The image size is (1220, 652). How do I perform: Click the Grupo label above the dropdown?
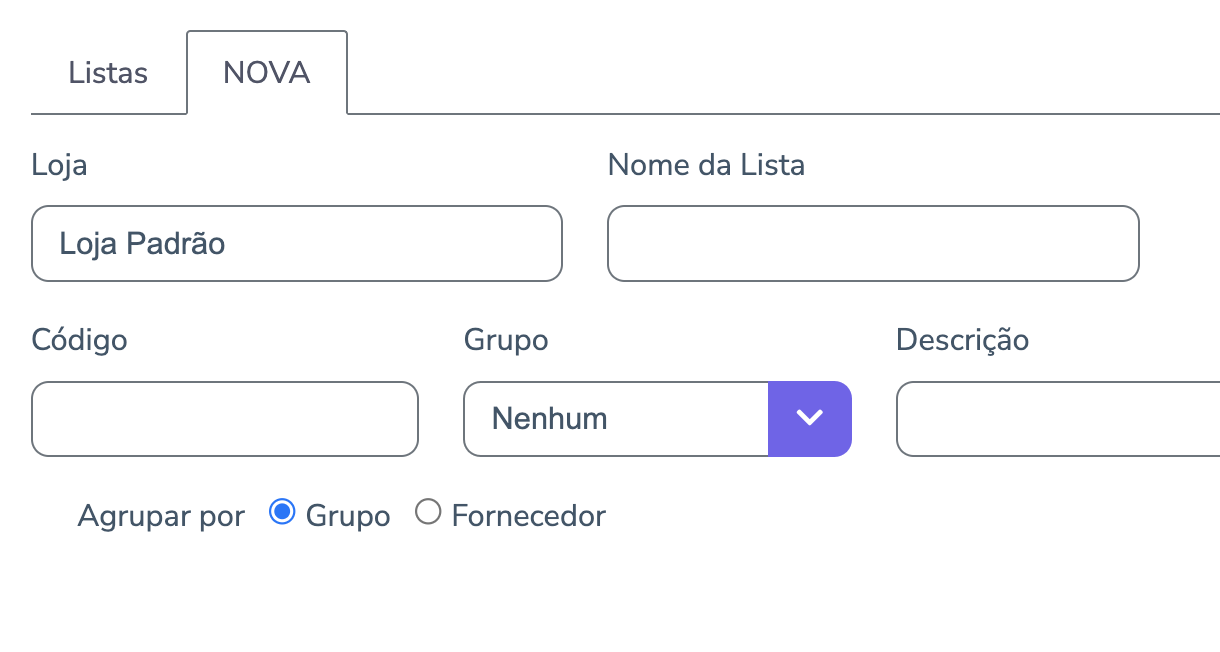[506, 340]
